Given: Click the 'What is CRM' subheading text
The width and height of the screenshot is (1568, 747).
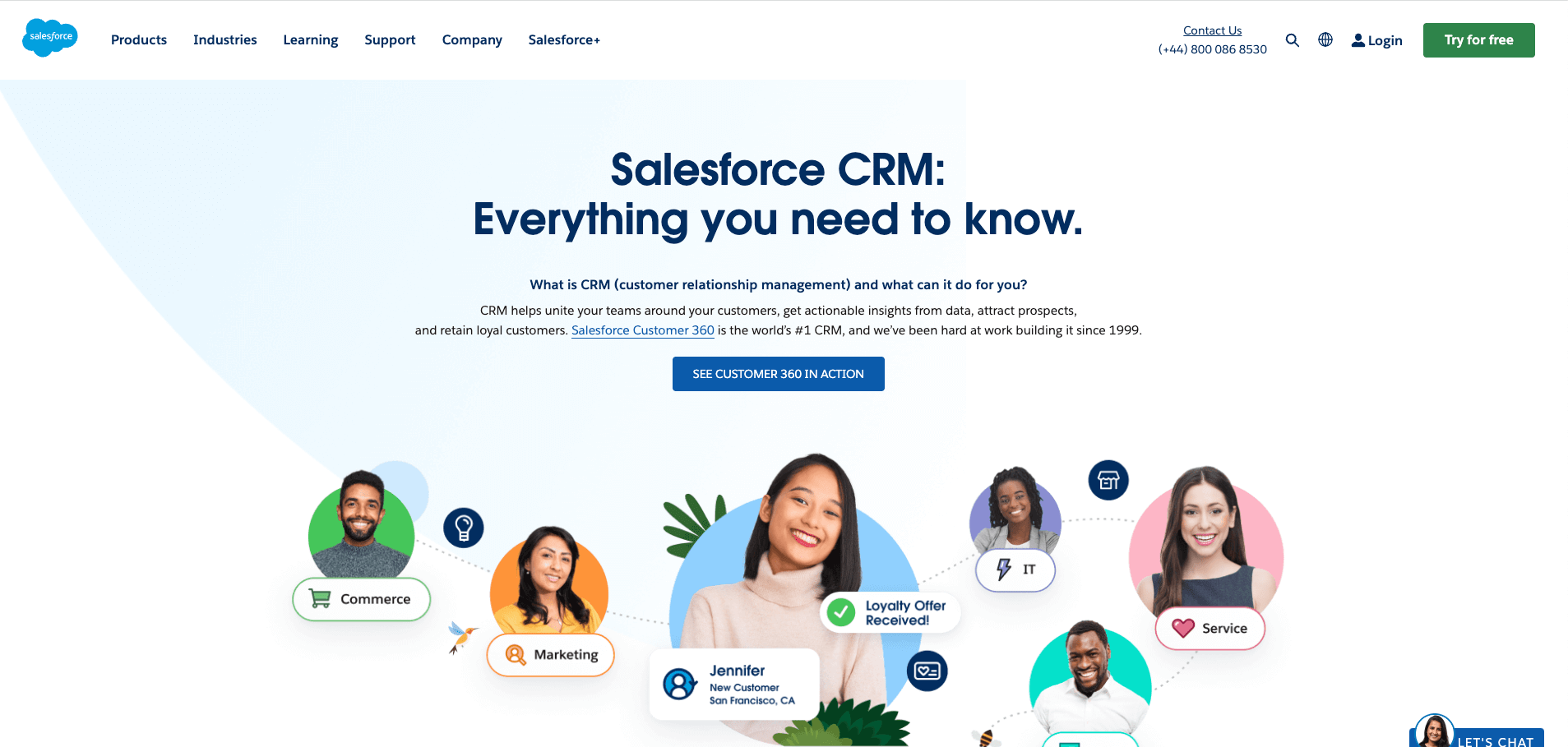Looking at the screenshot, I should (779, 285).
